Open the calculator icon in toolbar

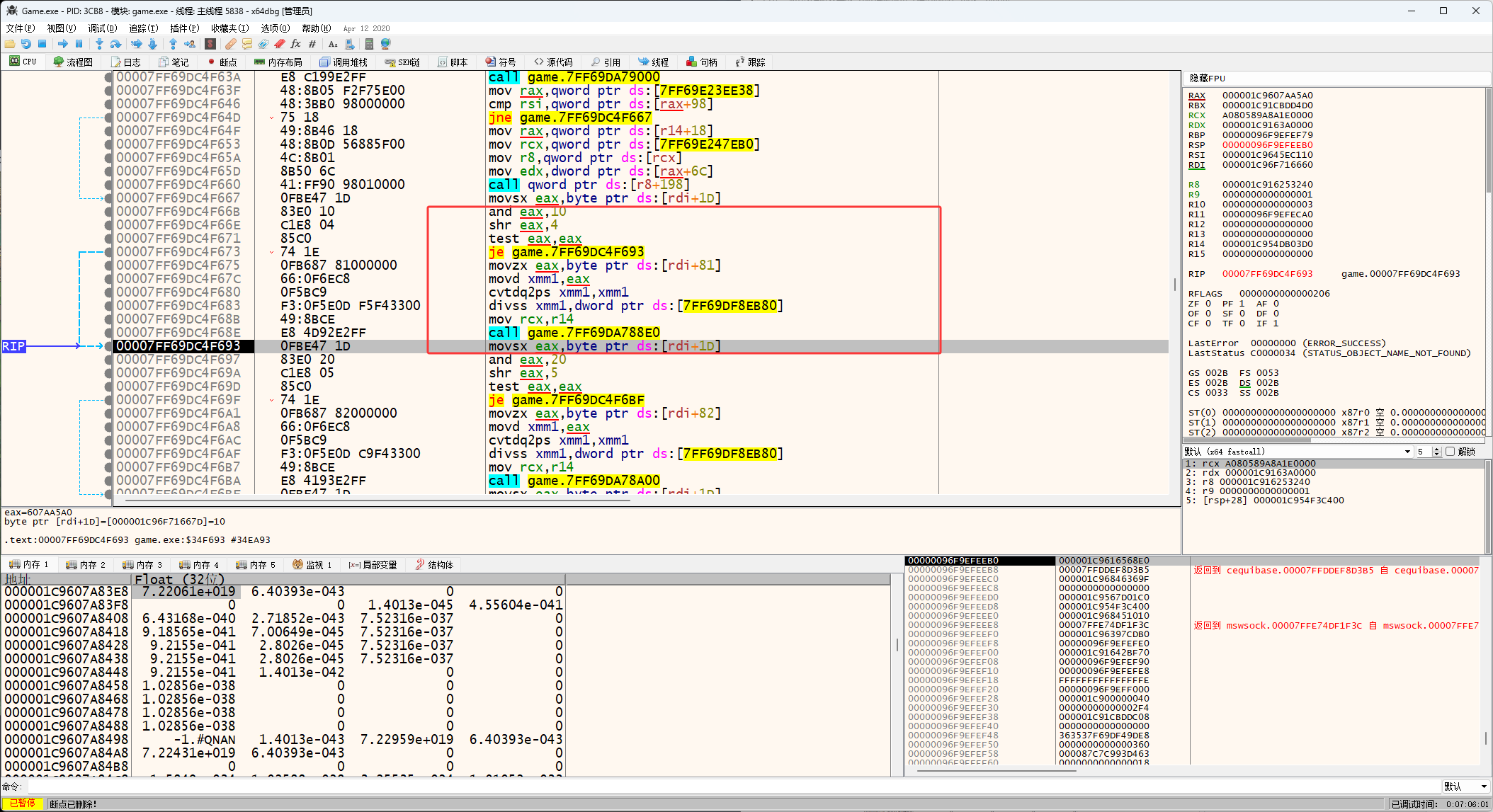[x=368, y=44]
